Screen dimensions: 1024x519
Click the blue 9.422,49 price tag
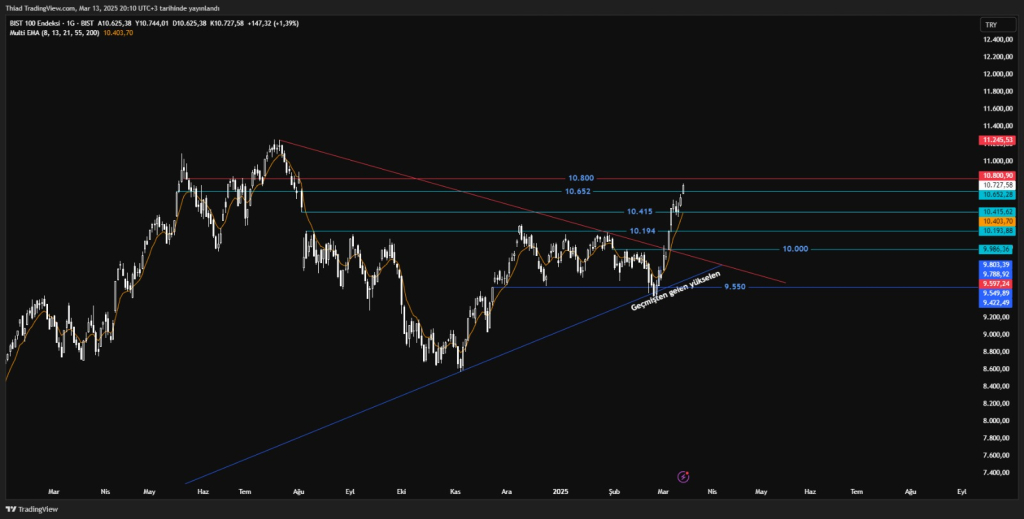tap(997, 303)
